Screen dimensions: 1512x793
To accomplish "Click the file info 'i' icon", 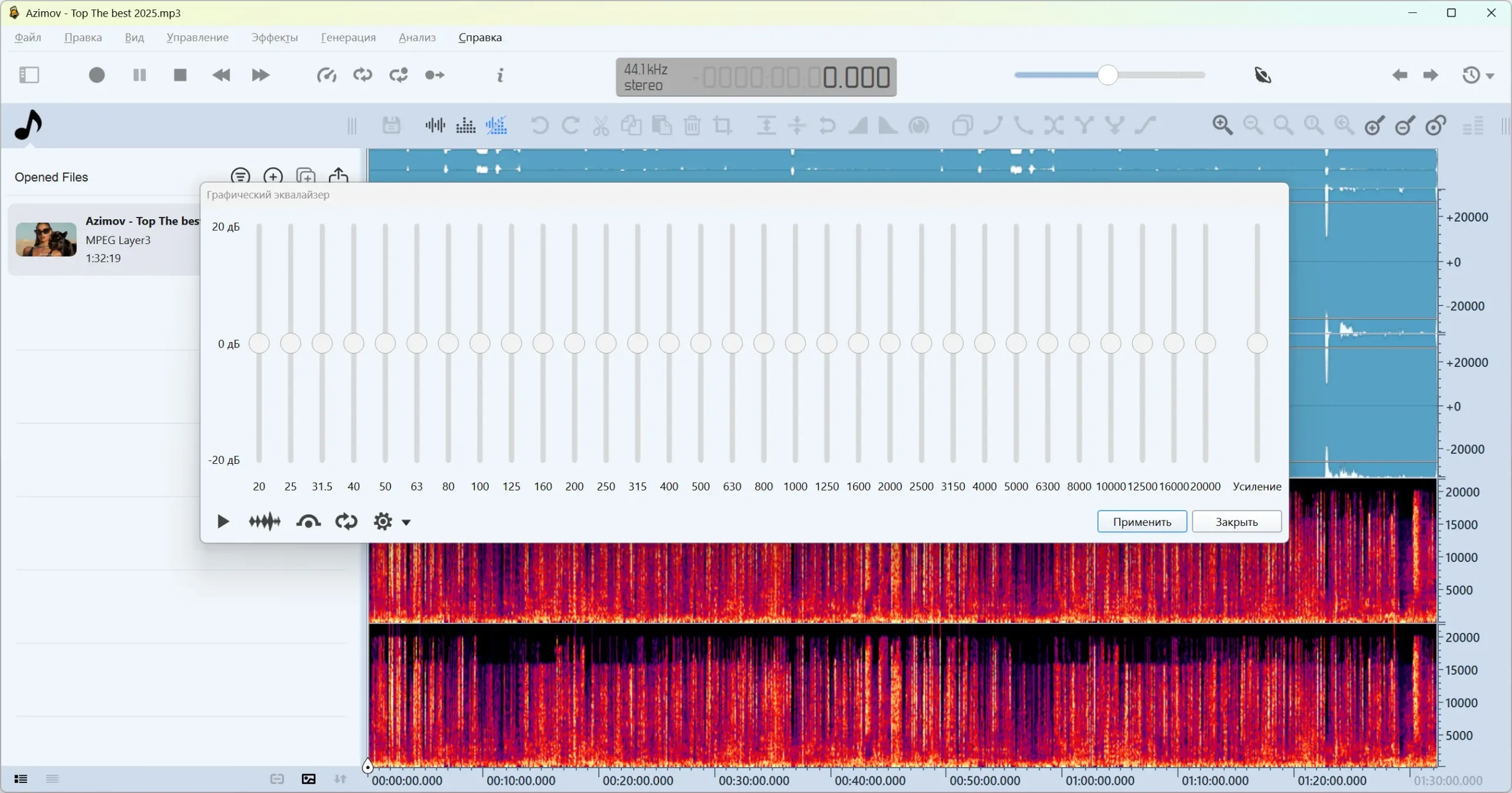I will pyautogui.click(x=500, y=75).
